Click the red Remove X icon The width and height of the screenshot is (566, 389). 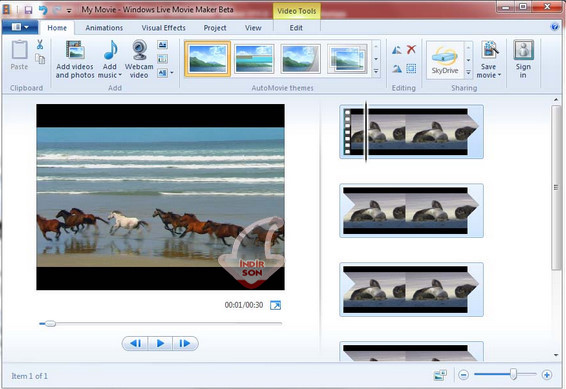[411, 49]
